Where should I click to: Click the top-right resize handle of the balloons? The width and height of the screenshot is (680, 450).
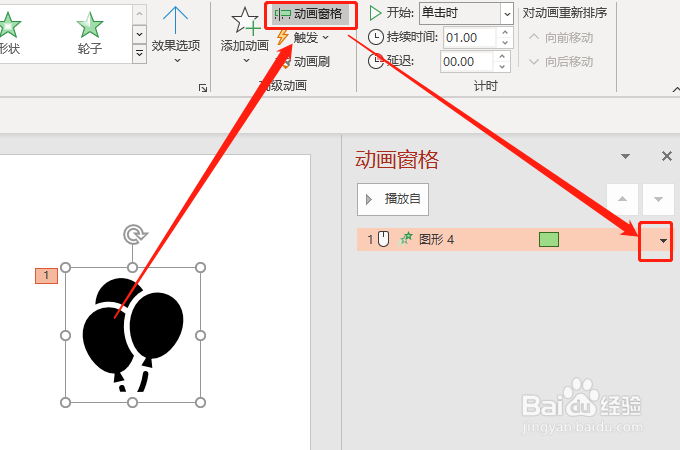[200, 267]
